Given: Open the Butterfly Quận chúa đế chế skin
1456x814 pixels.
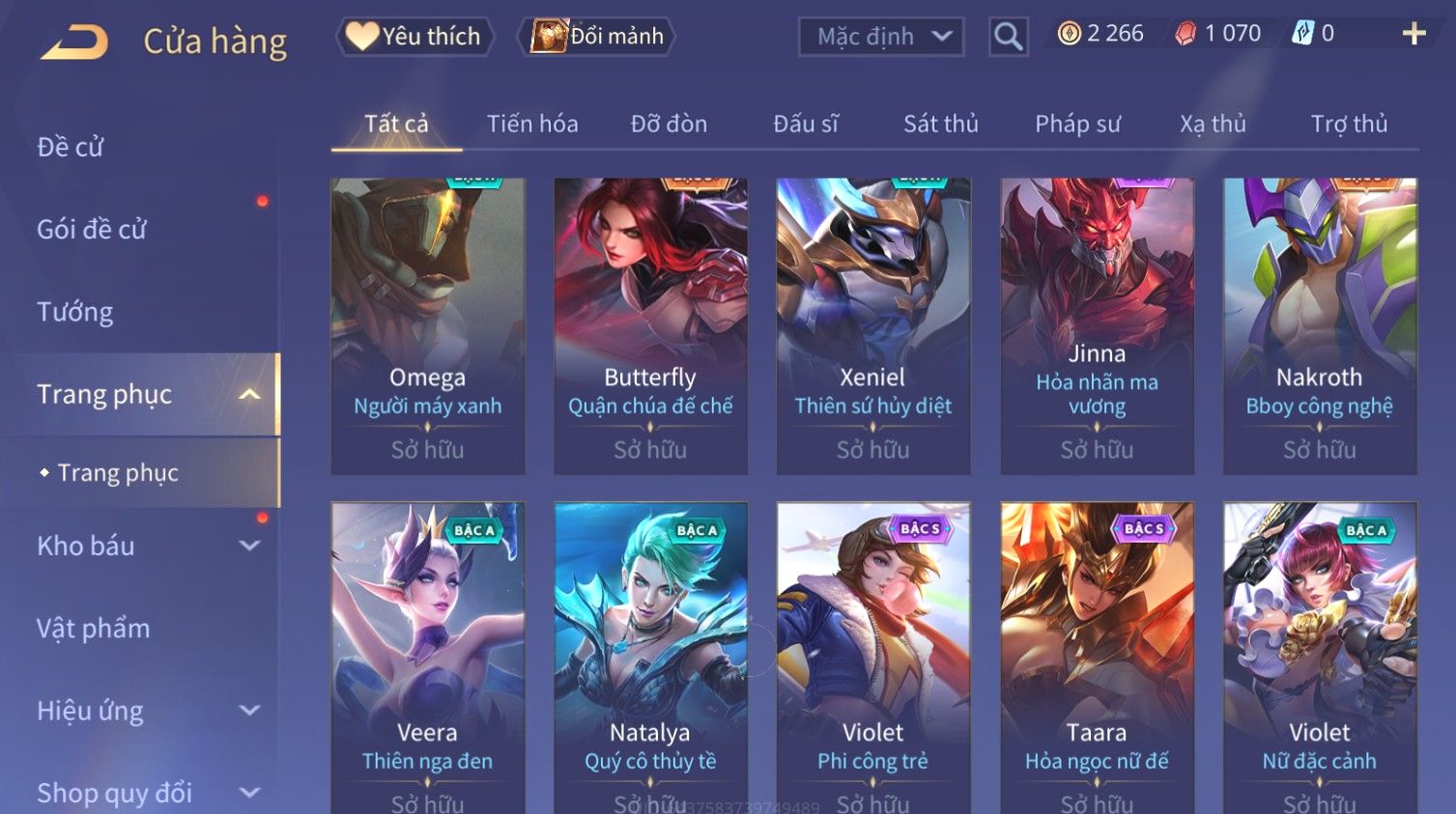Looking at the screenshot, I should pyautogui.click(x=650, y=326).
